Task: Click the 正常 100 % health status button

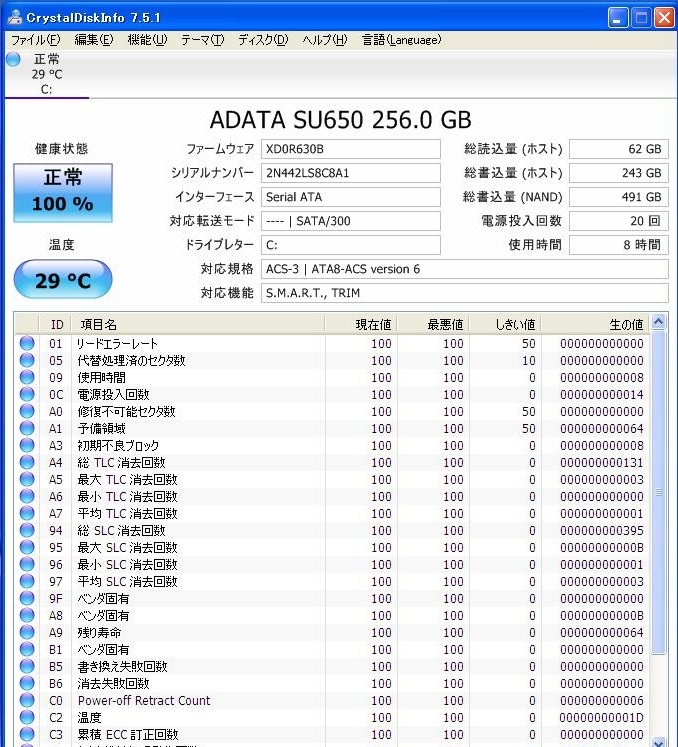Action: [x=63, y=193]
